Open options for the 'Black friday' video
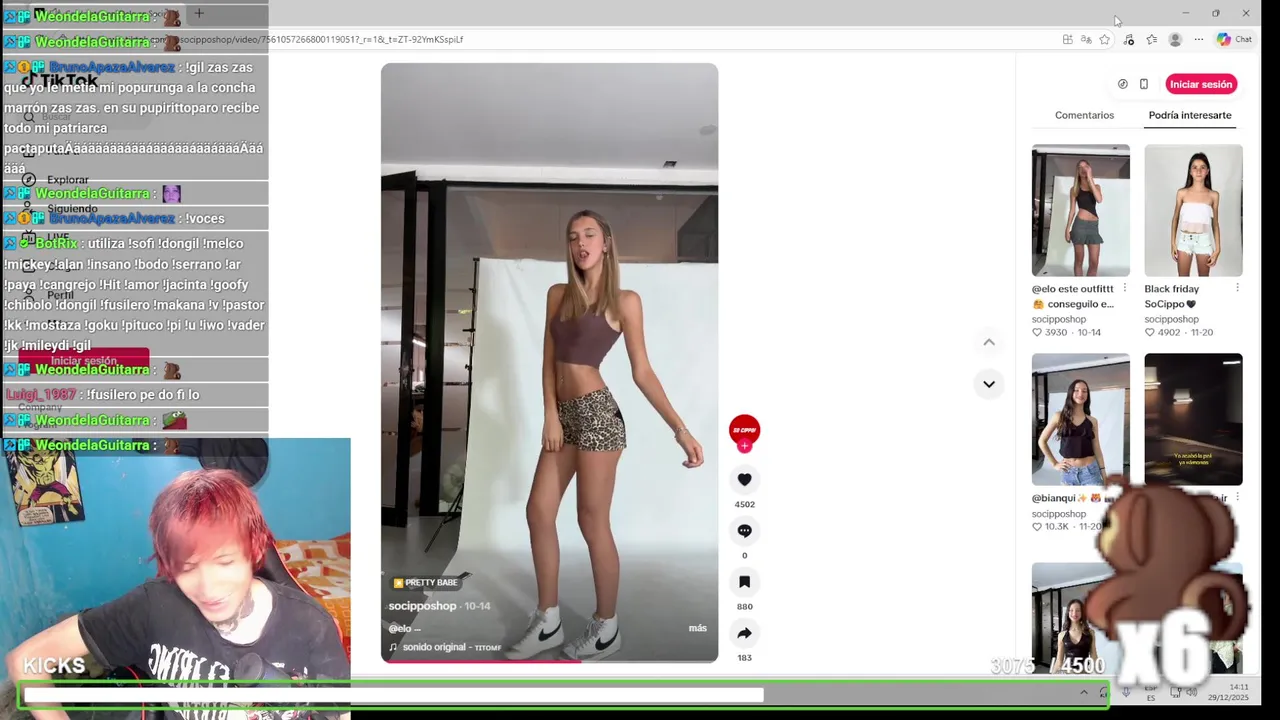Viewport: 1280px width, 720px height. (x=1237, y=289)
